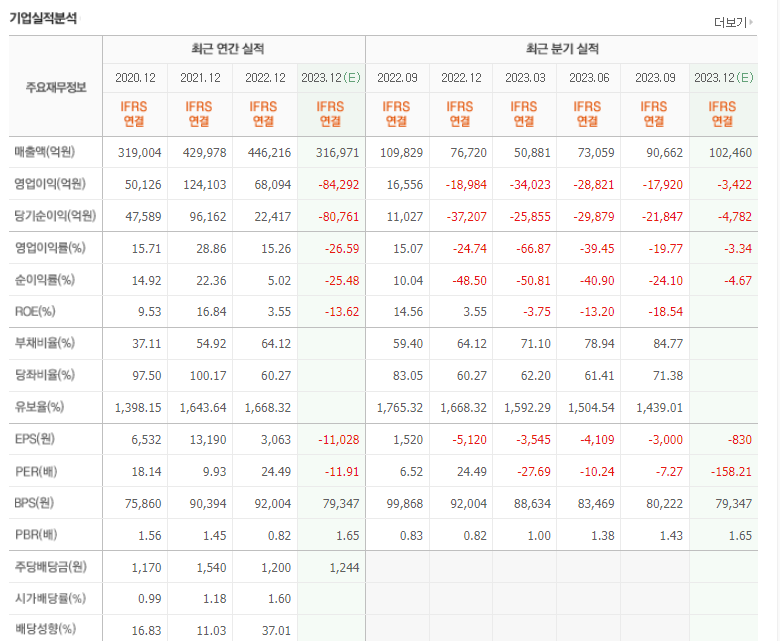Click EPS value -830
Screen dimensions: 780x641
[739, 440]
